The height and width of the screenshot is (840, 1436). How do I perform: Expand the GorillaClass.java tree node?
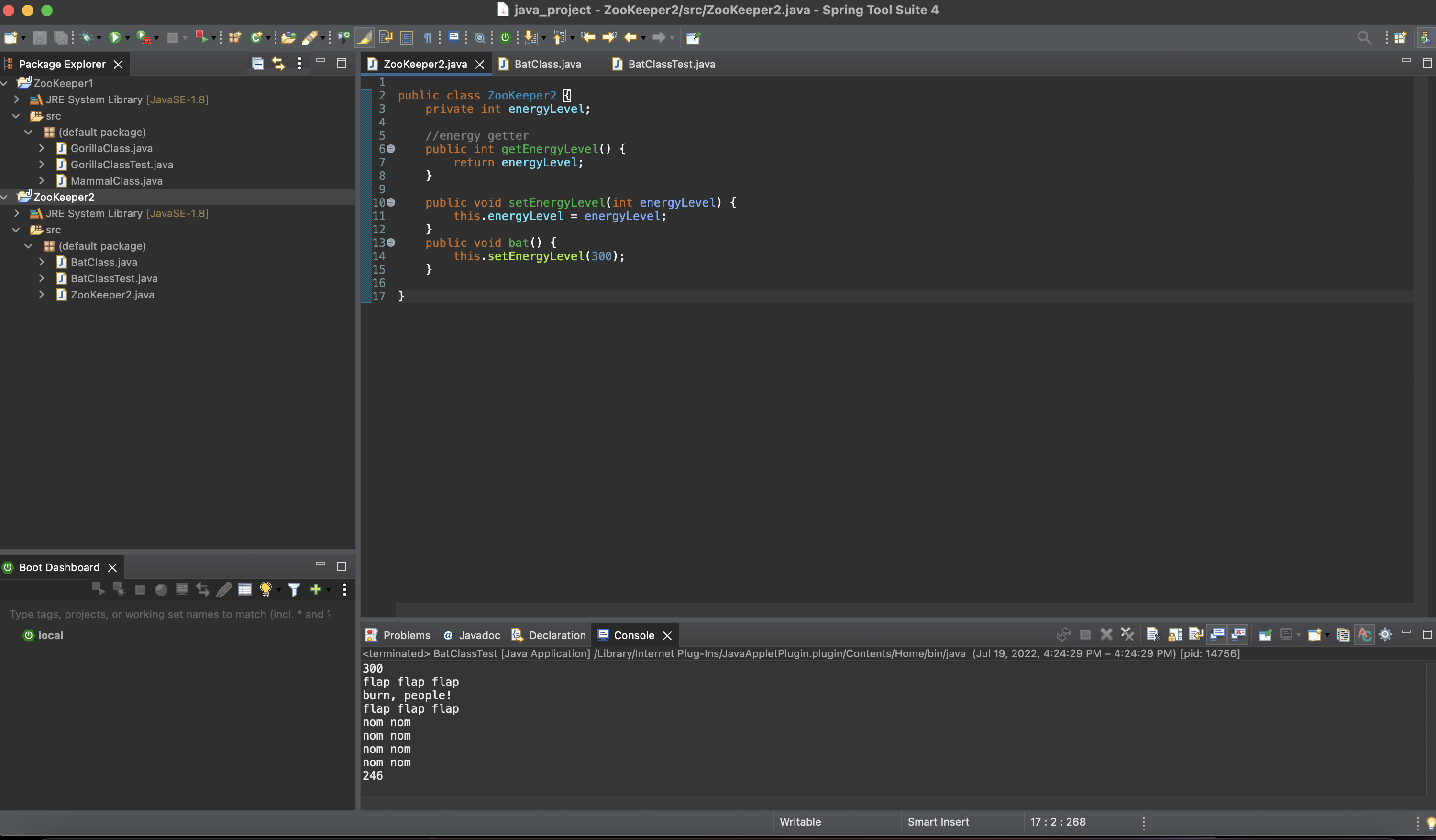41,148
